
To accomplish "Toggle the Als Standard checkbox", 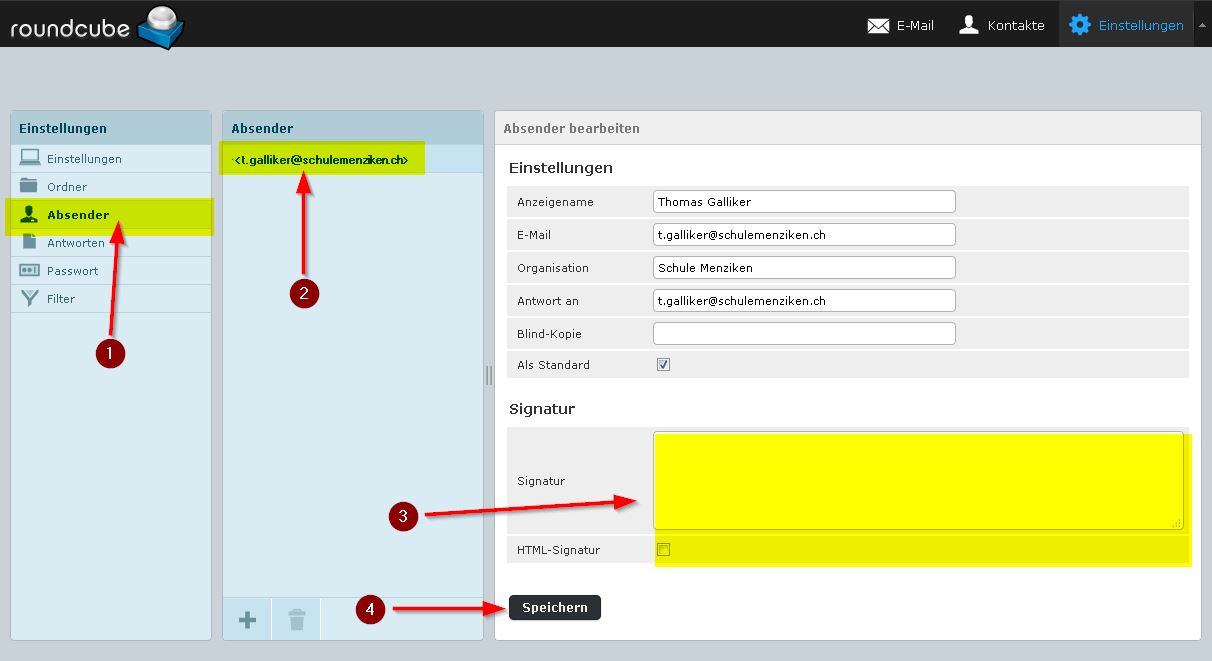I will [663, 365].
